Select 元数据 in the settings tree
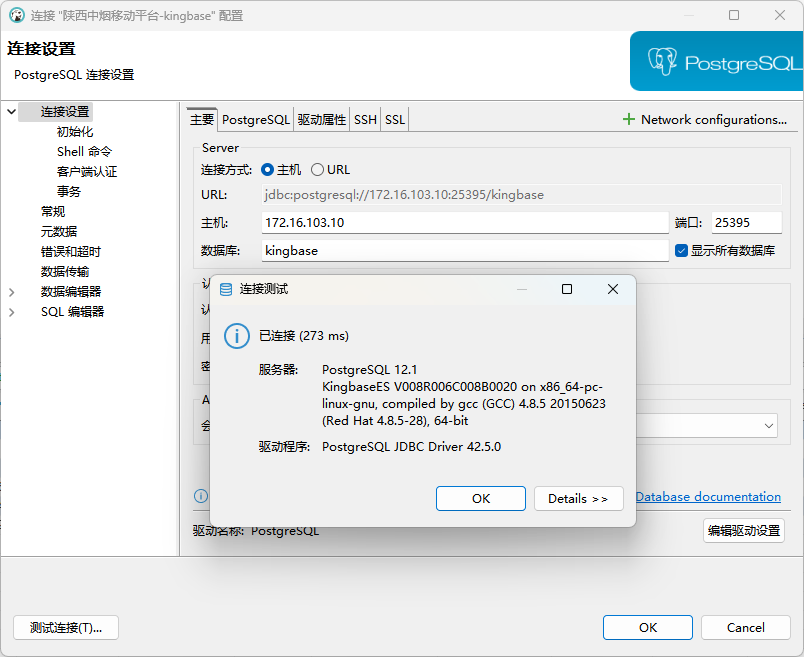Image resolution: width=804 pixels, height=657 pixels. click(59, 231)
